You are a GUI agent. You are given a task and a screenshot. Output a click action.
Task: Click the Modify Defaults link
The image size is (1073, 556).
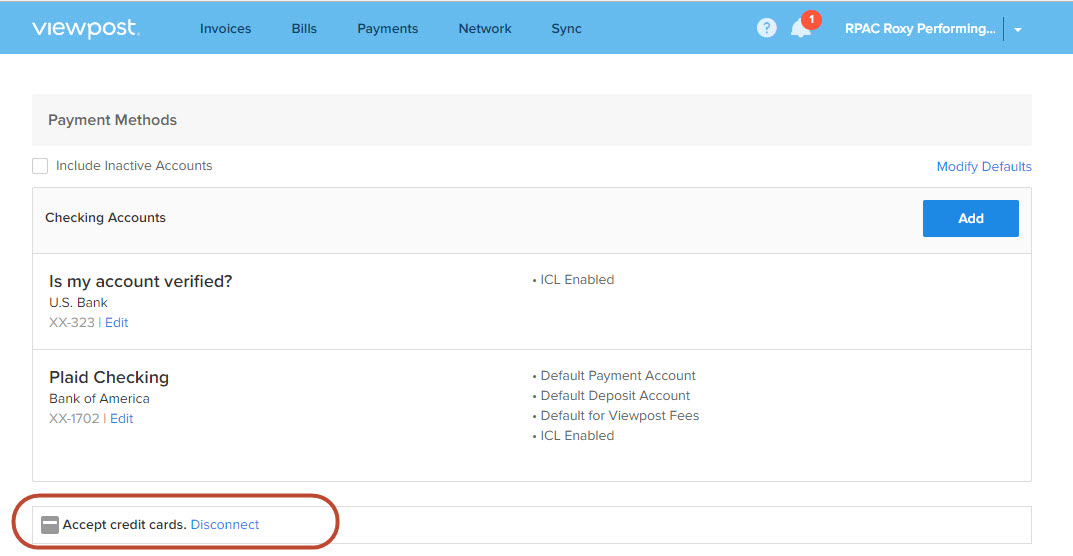(984, 166)
